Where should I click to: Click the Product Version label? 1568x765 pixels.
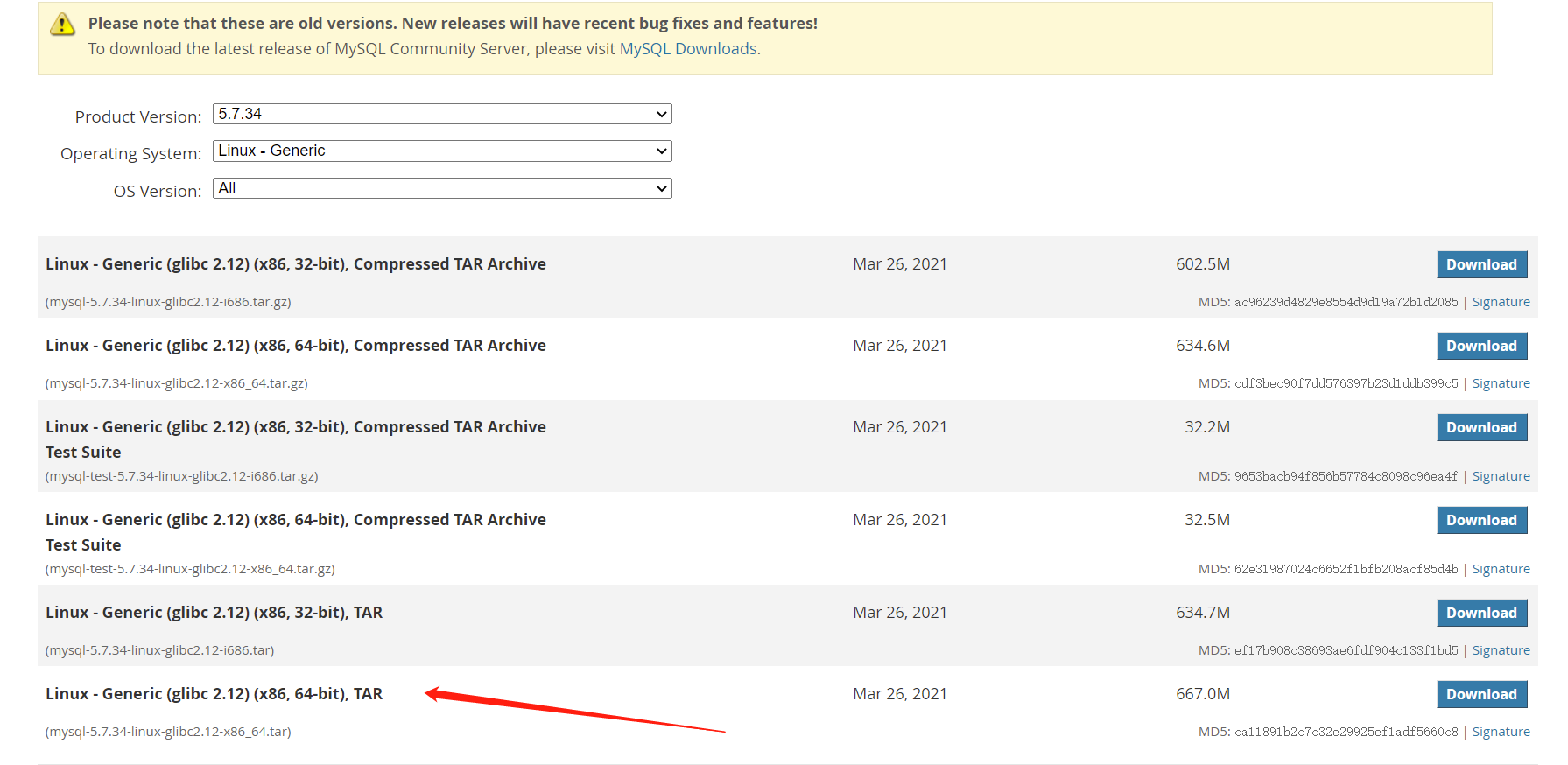[x=138, y=116]
